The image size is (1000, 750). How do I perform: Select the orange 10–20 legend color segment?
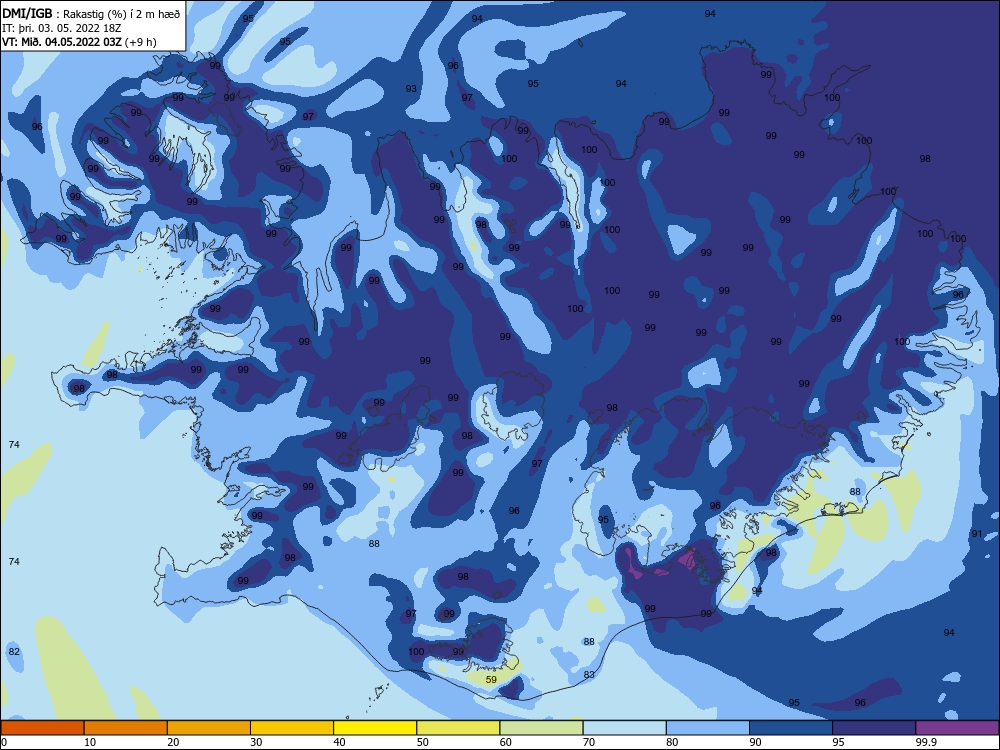point(126,728)
